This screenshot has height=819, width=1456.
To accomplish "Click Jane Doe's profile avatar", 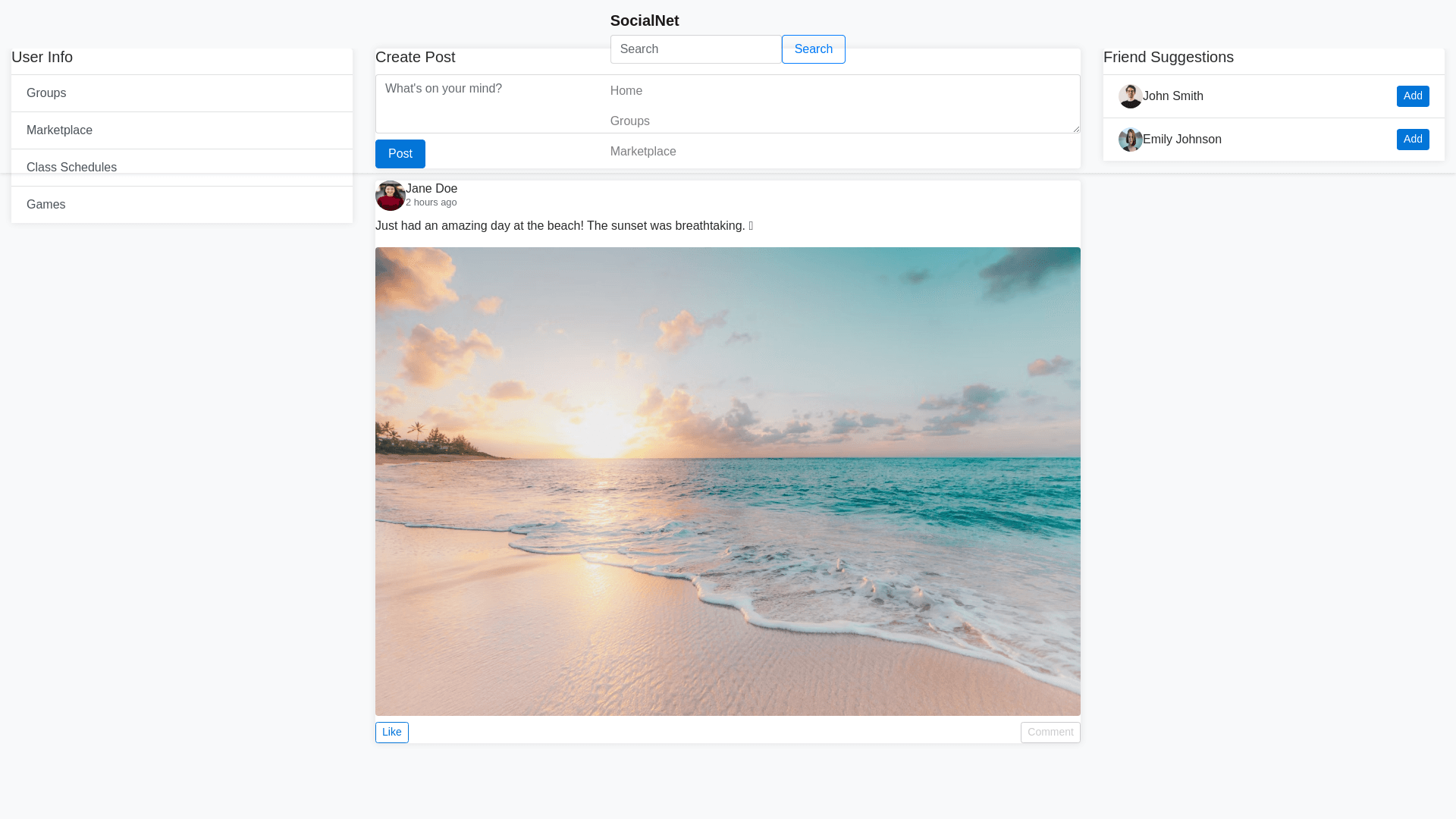I will click(x=390, y=196).
